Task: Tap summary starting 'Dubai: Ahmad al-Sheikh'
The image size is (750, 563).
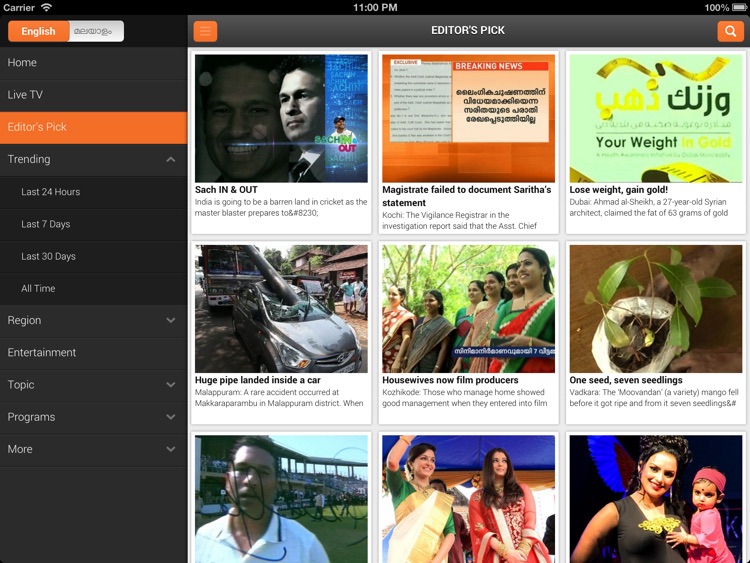Action: 649,207
